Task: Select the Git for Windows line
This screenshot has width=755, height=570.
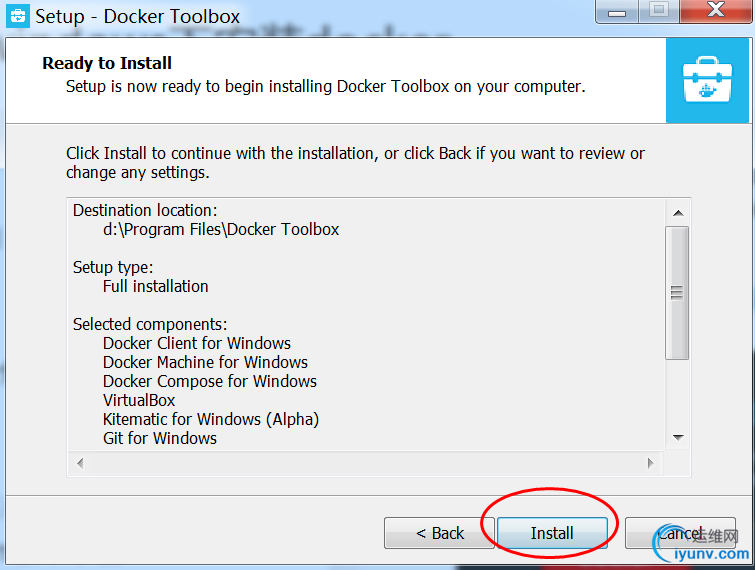Action: (160, 438)
